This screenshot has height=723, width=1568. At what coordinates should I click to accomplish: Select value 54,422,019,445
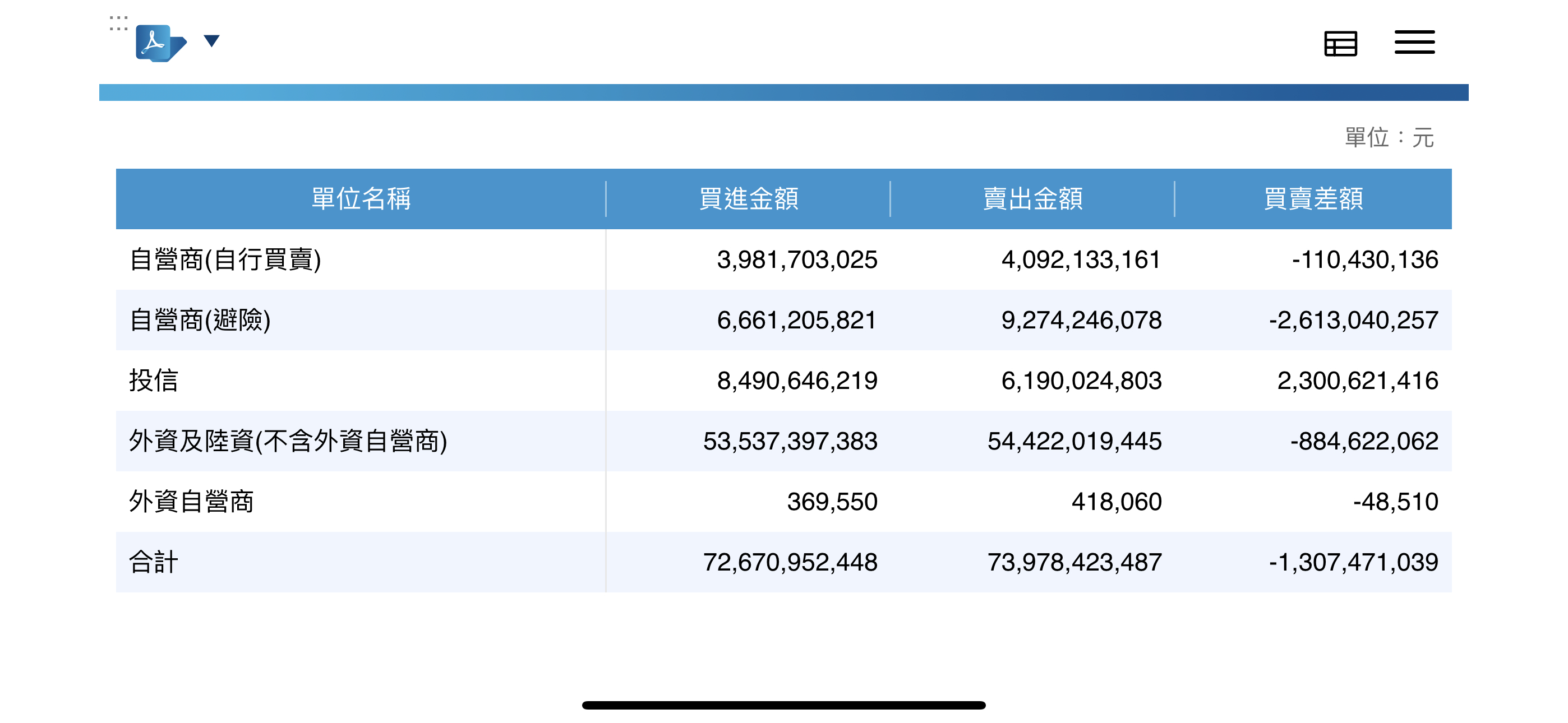coord(1074,441)
